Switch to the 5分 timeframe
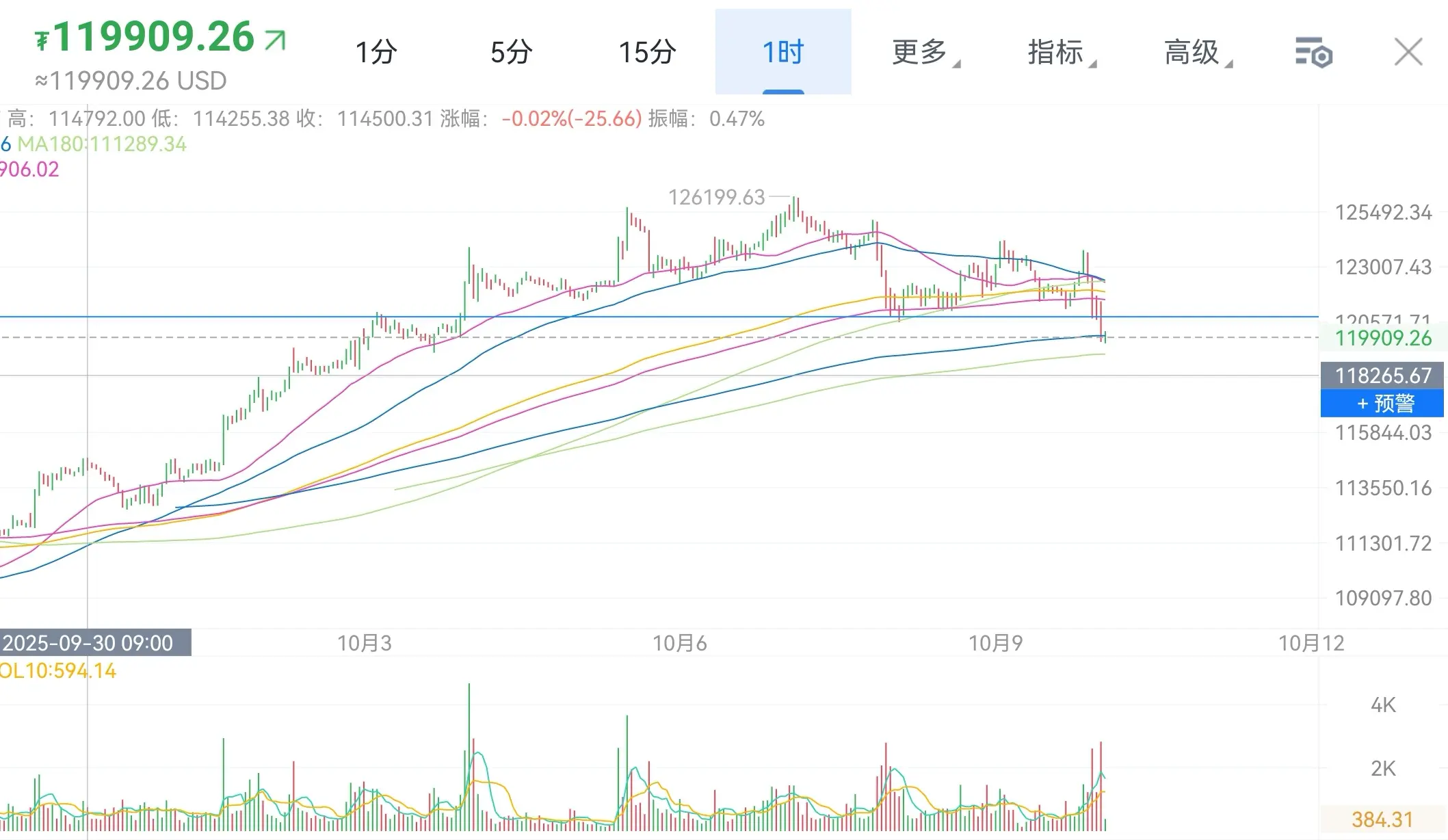The width and height of the screenshot is (1448, 840). coord(511,52)
